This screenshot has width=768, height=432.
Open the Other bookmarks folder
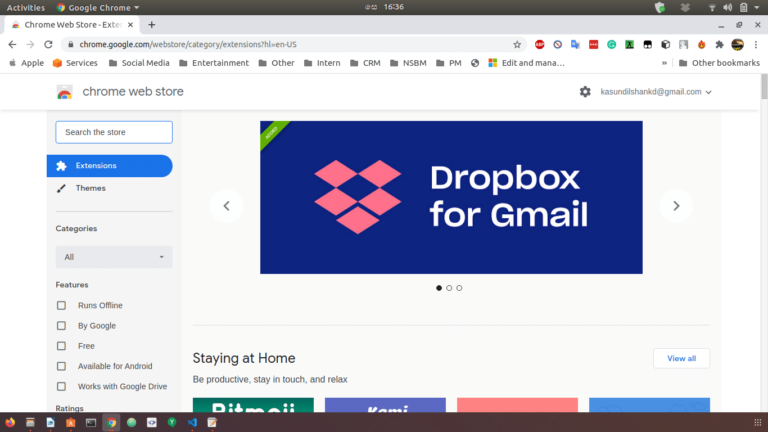coord(719,63)
